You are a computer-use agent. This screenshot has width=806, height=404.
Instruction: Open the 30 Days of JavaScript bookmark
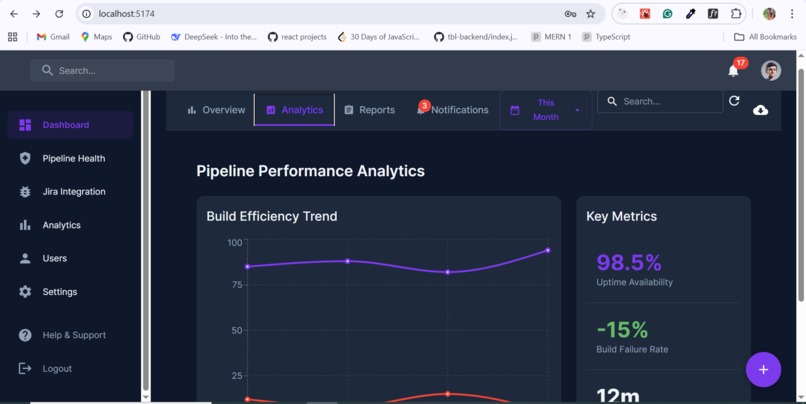(378, 36)
